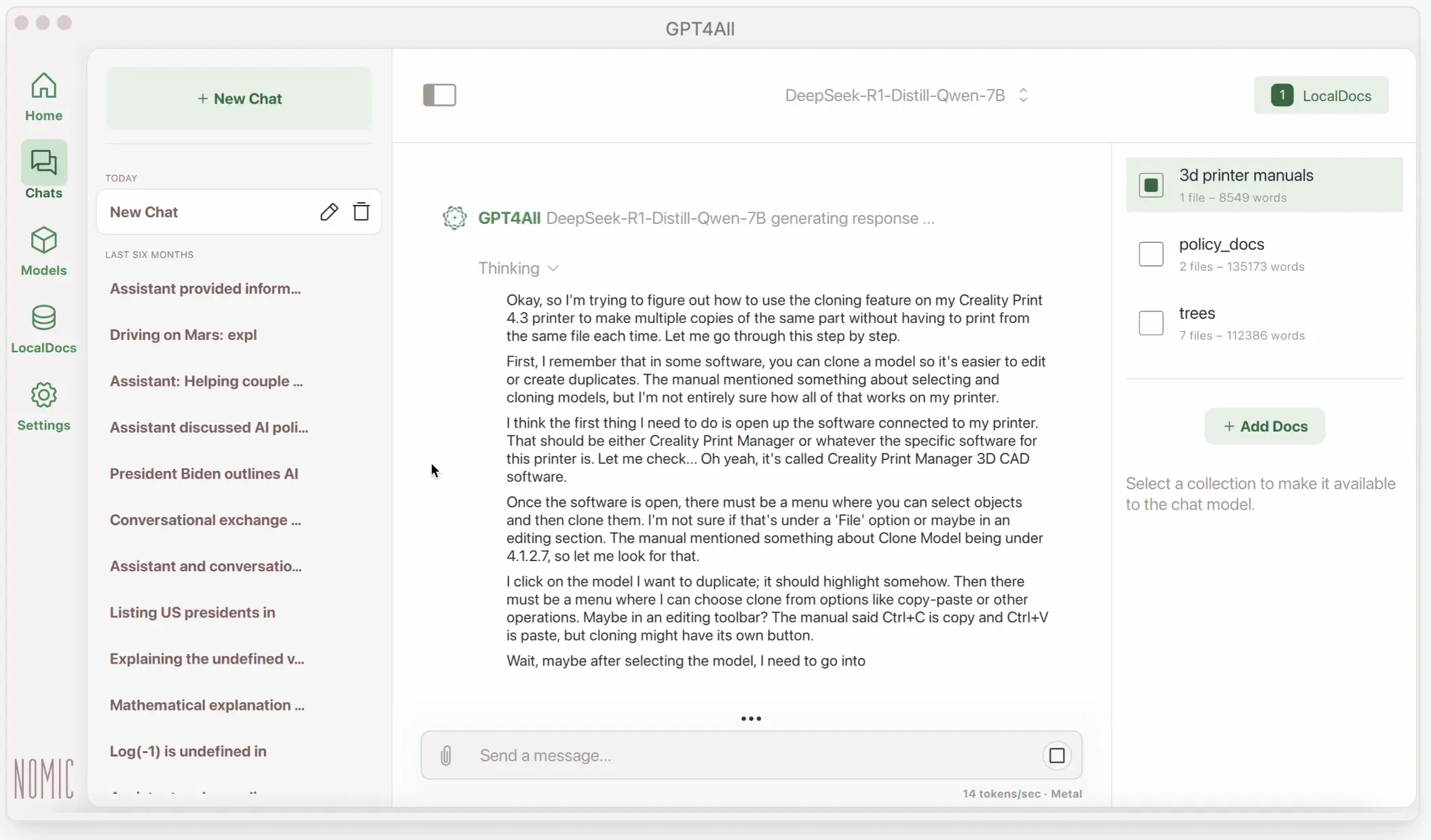Click the Add Docs button

click(x=1265, y=426)
